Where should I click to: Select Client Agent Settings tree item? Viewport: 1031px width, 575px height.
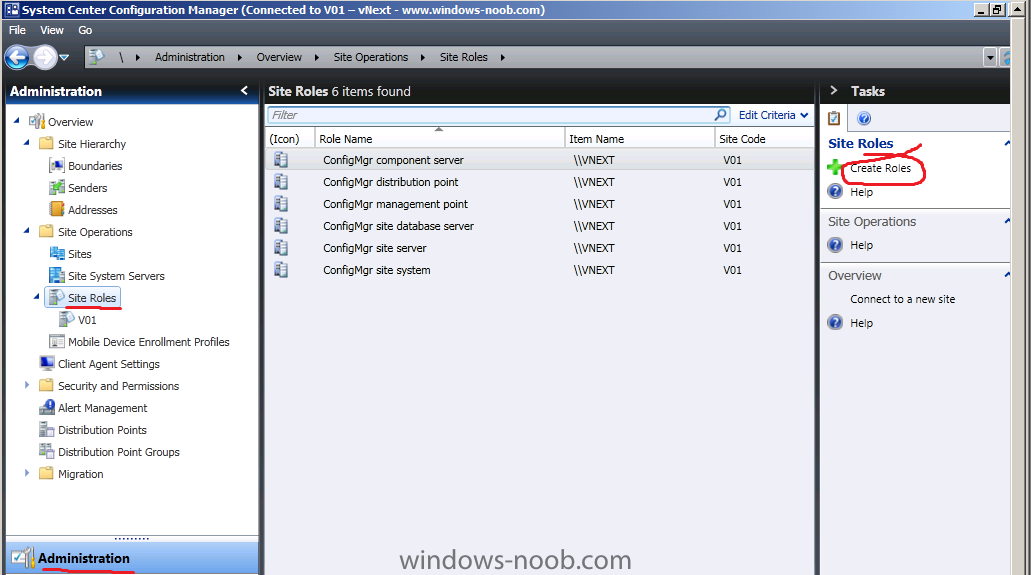(108, 364)
